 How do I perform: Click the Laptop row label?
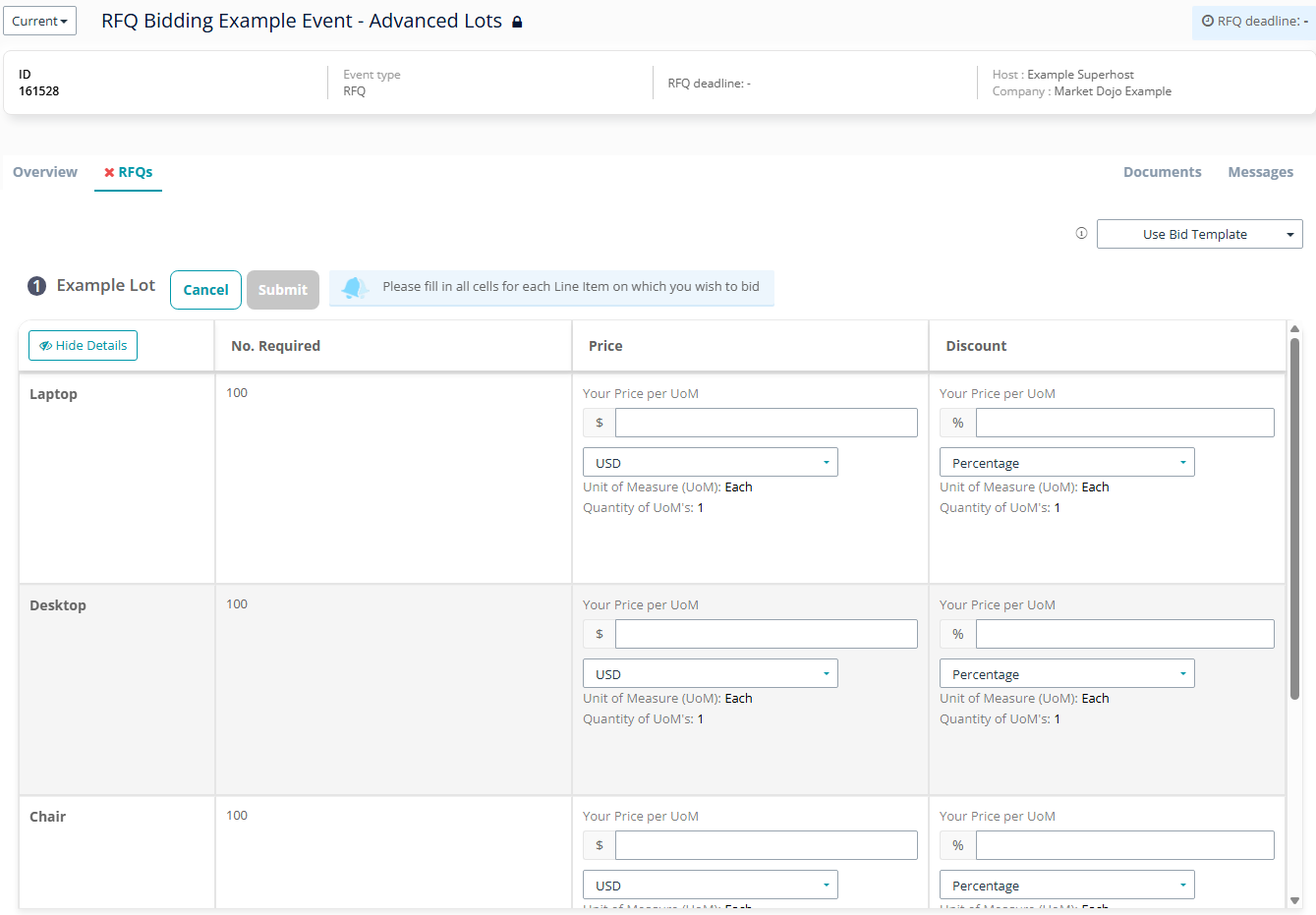(53, 394)
